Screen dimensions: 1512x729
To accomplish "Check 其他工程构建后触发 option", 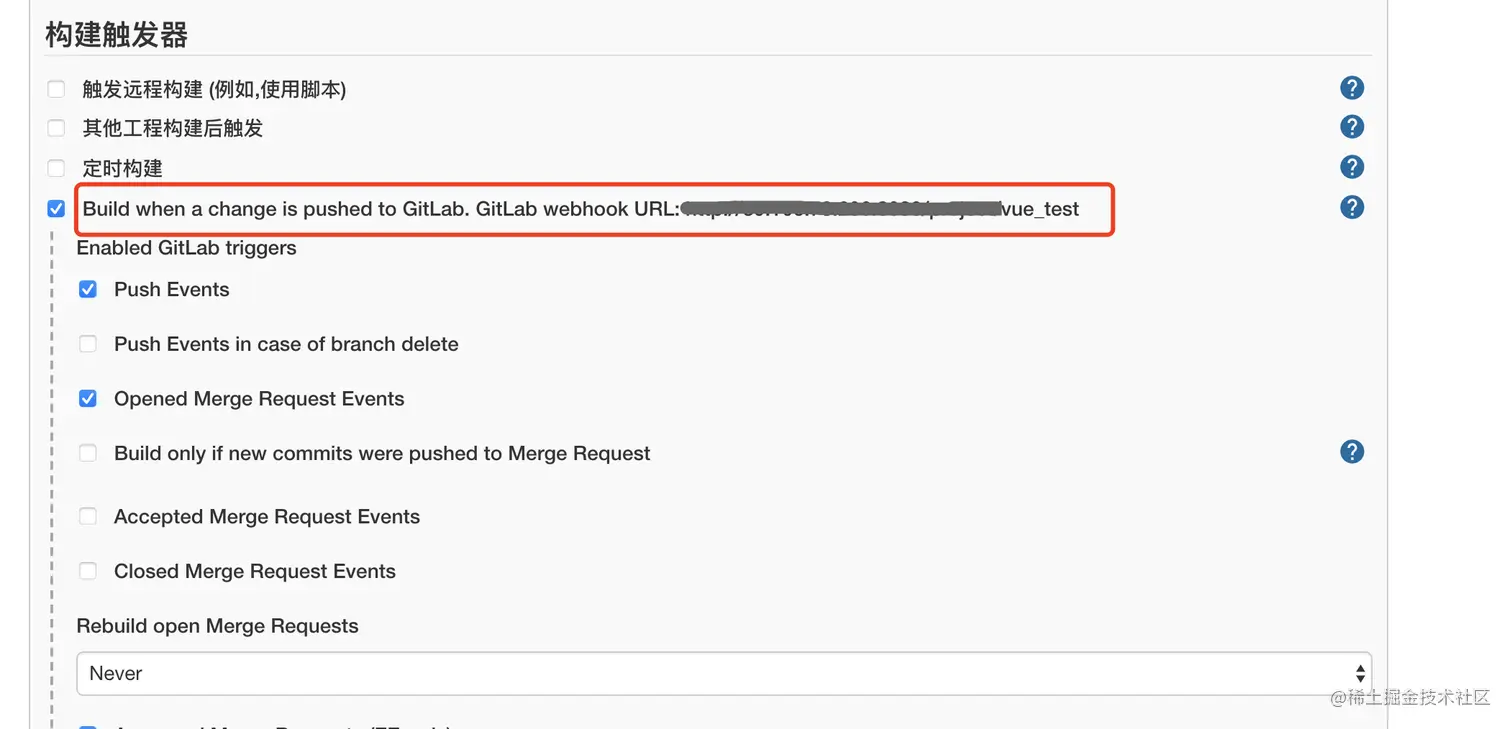I will 57,129.
